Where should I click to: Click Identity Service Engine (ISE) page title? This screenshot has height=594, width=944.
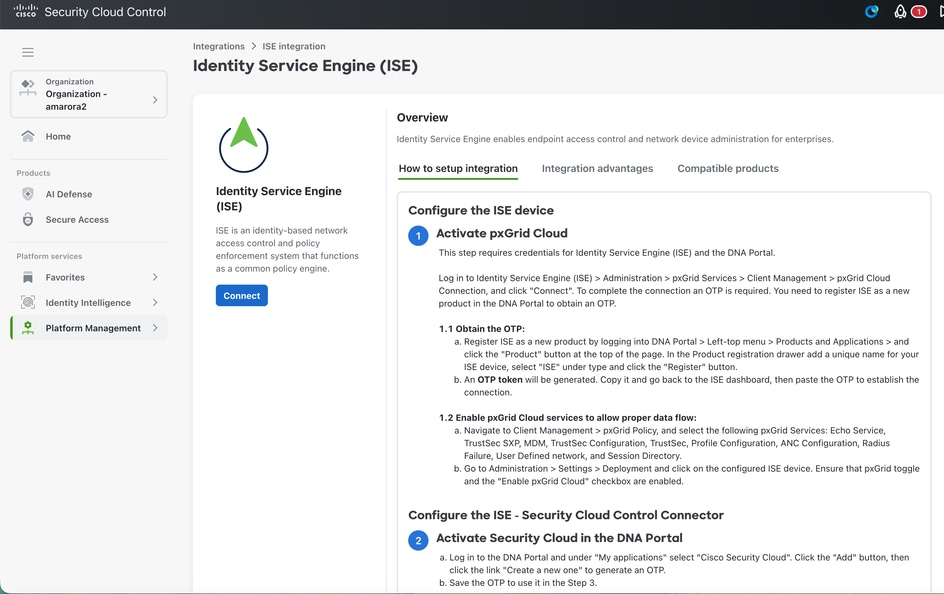(x=305, y=66)
